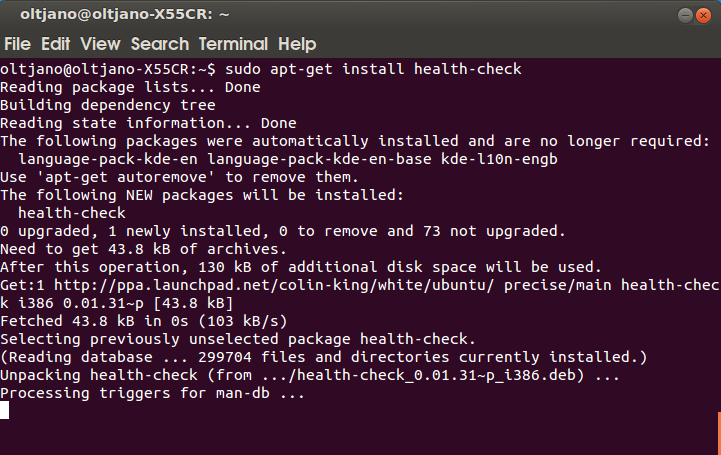721x455 pixels.
Task: Click the 'Processing triggers for man-db' line
Action: pos(152,393)
